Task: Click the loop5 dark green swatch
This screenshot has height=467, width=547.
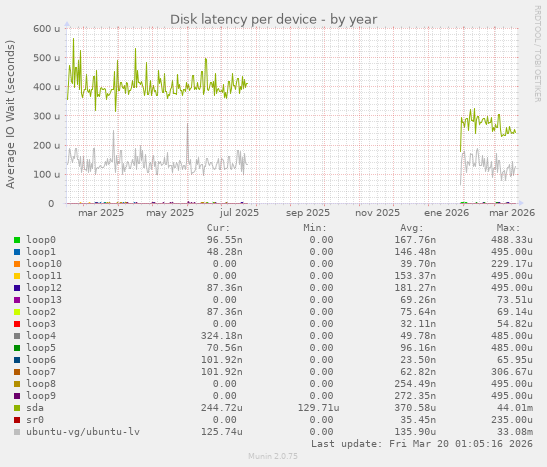Action: [17, 348]
